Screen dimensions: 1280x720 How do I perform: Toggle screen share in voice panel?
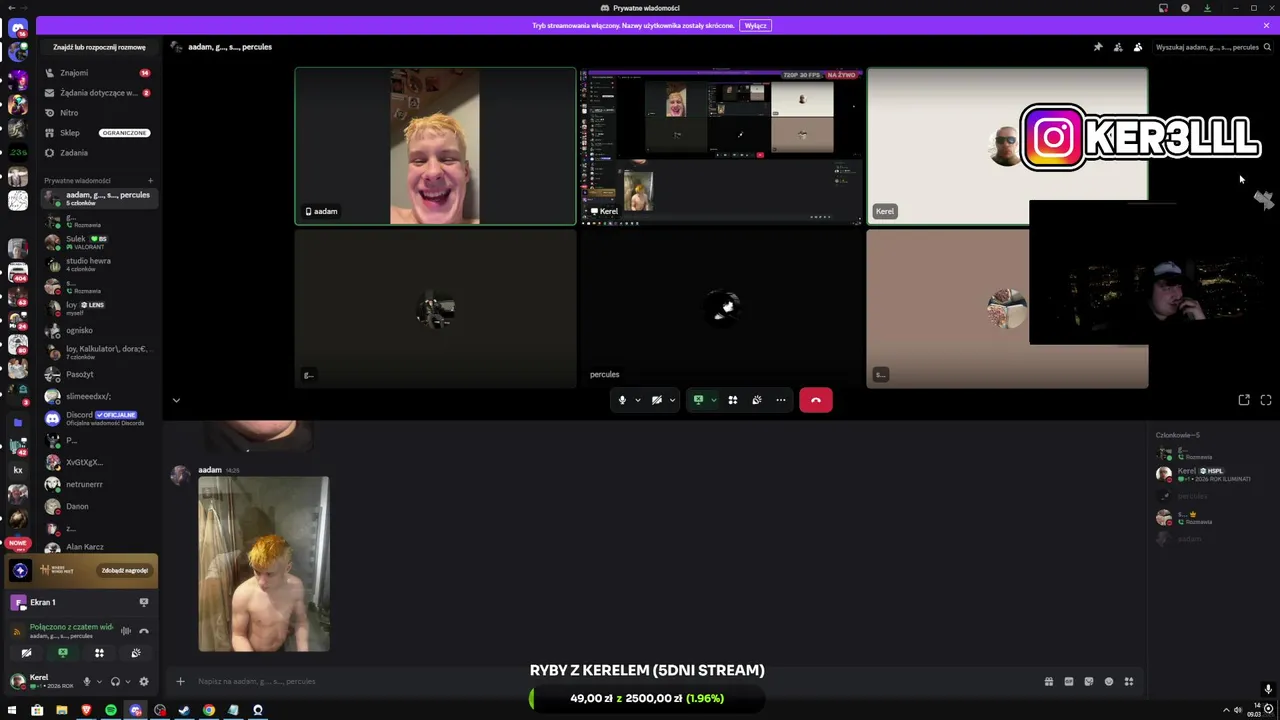tap(63, 653)
